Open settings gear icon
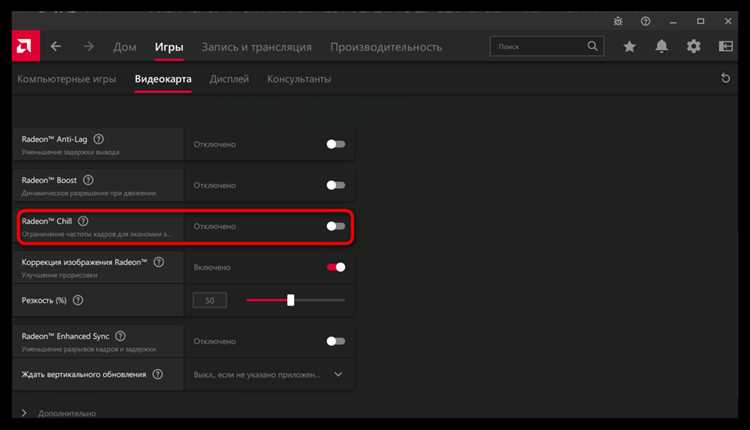The image size is (750, 430). [694, 46]
